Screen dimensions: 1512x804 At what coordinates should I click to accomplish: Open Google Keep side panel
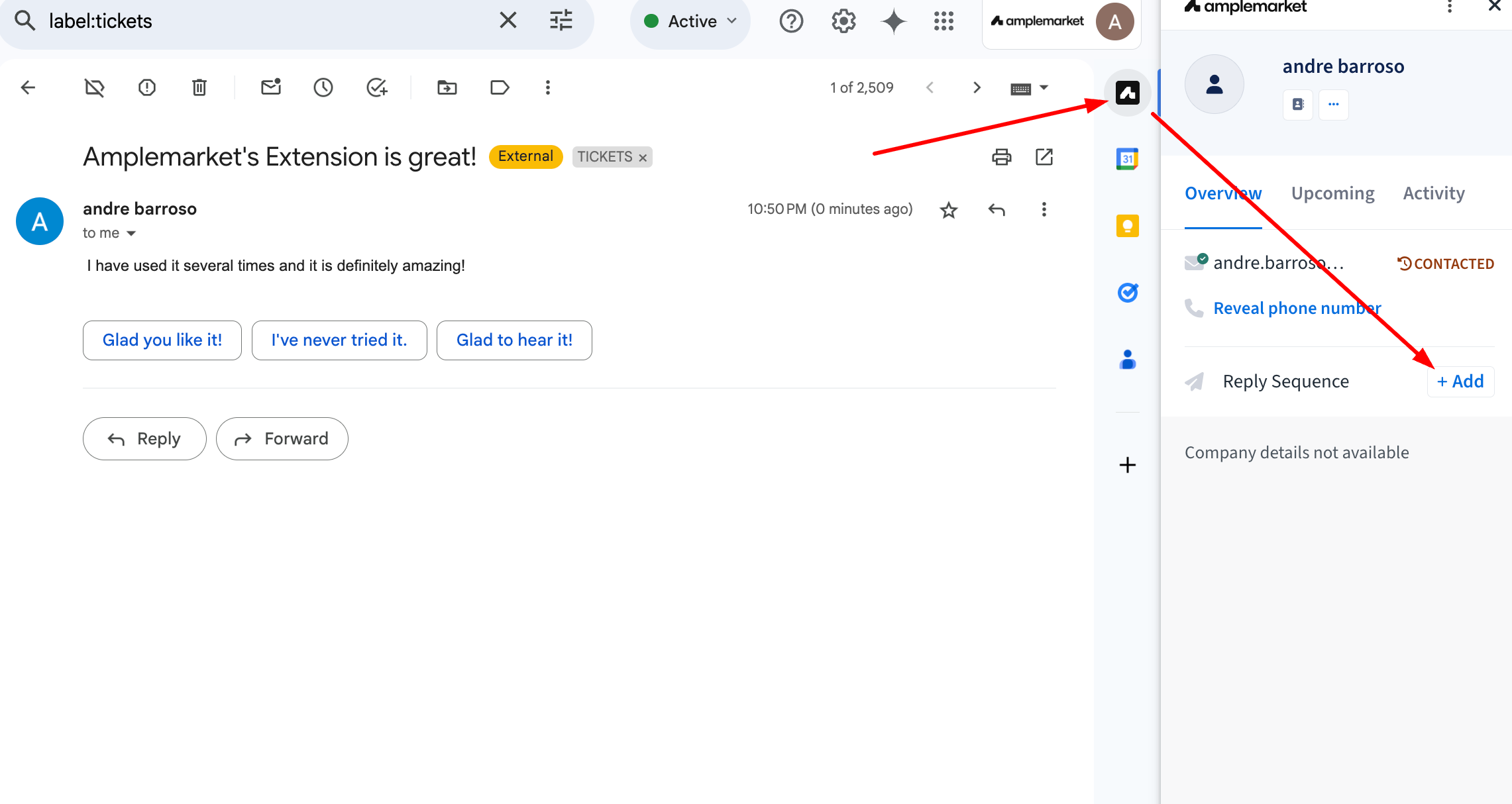(1127, 226)
